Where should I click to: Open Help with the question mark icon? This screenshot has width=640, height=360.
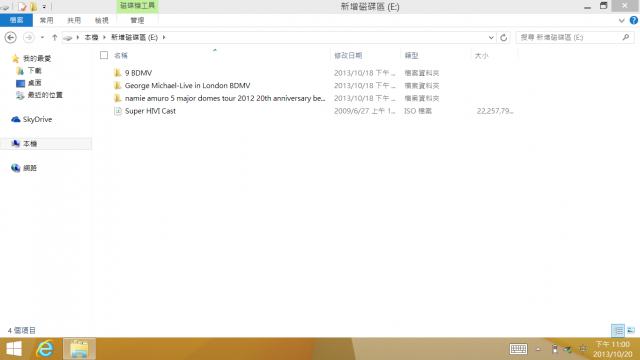click(633, 20)
